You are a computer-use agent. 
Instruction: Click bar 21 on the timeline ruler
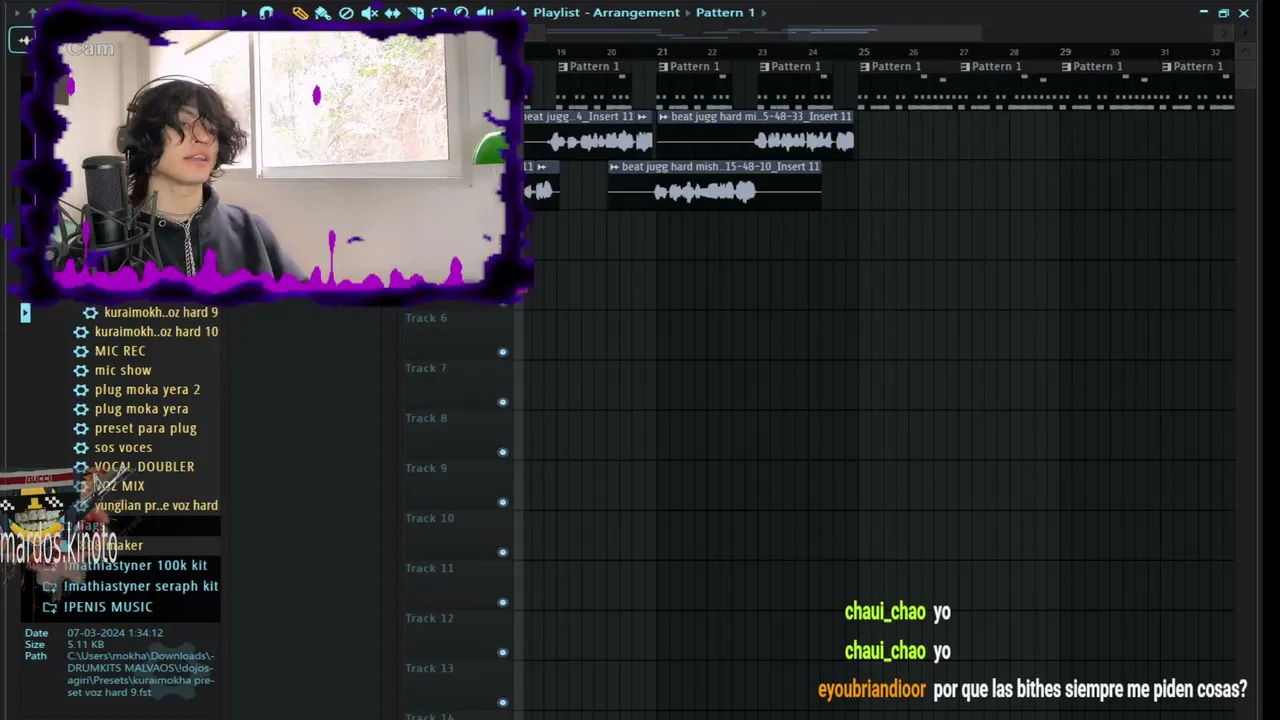(662, 52)
